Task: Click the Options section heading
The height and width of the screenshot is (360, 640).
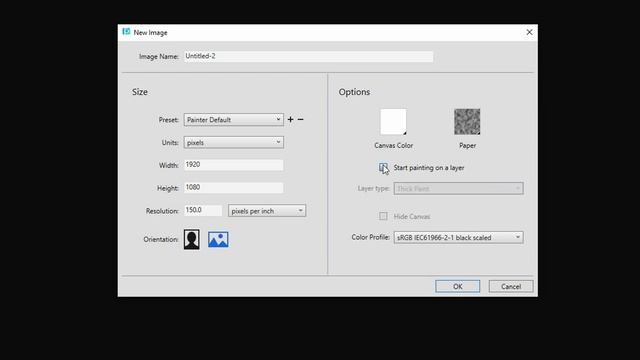Action: coord(354,92)
